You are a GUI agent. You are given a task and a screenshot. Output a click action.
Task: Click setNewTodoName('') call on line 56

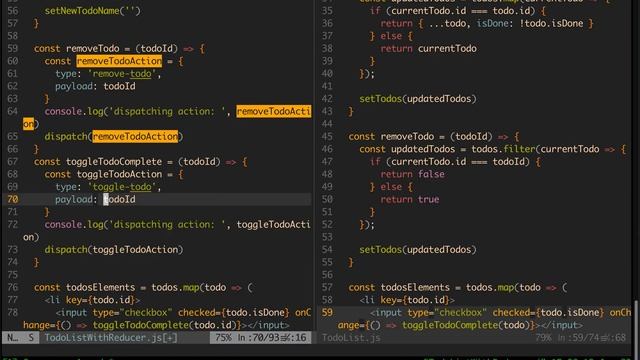93,11
